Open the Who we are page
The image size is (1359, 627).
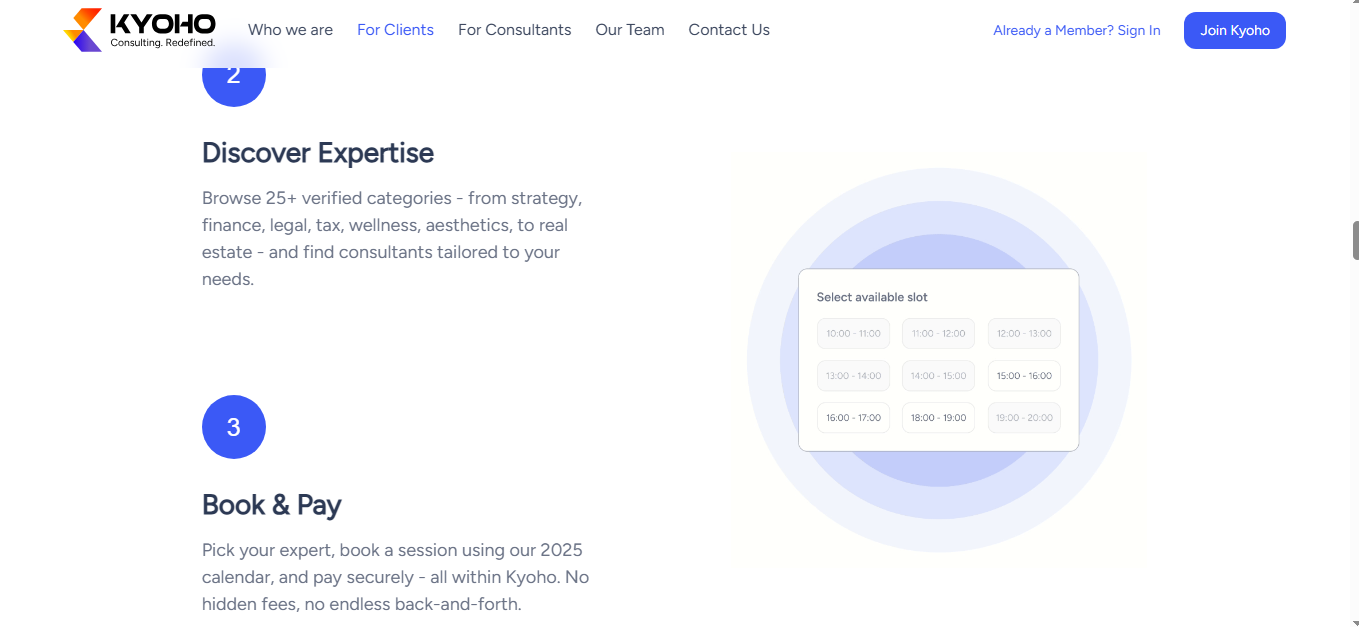coord(290,30)
